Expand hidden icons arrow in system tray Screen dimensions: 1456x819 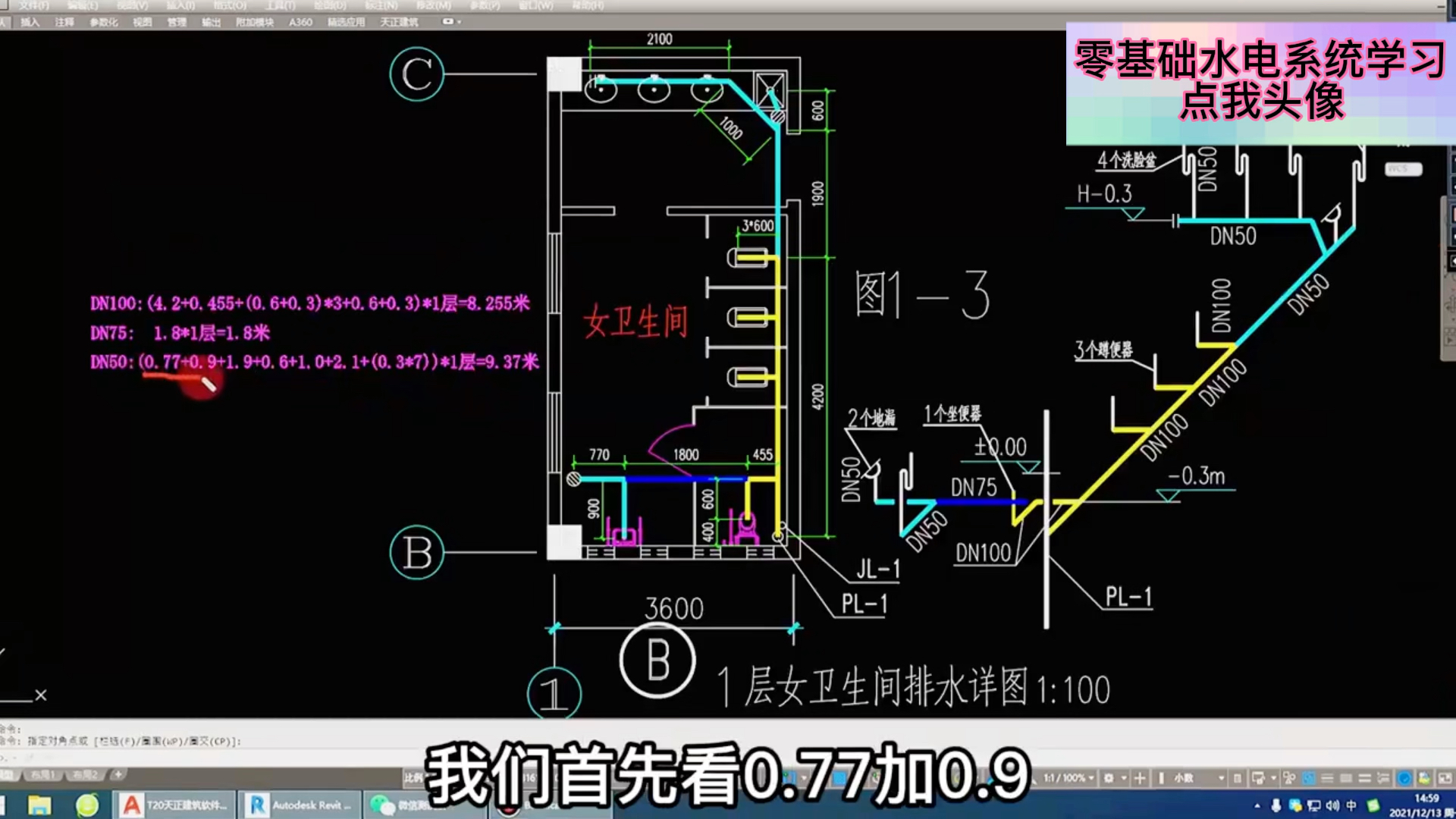click(1257, 804)
